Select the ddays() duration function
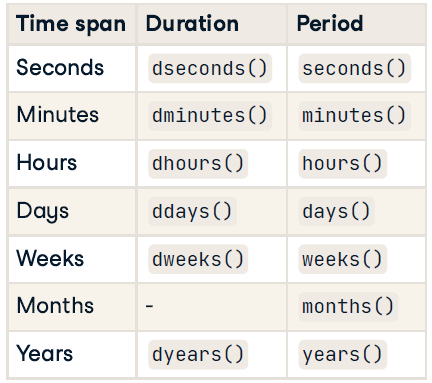This screenshot has width=432, height=383. (192, 211)
